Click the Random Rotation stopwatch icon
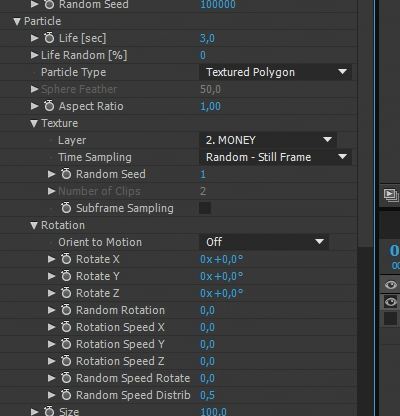This screenshot has height=416, width=400. 66,310
